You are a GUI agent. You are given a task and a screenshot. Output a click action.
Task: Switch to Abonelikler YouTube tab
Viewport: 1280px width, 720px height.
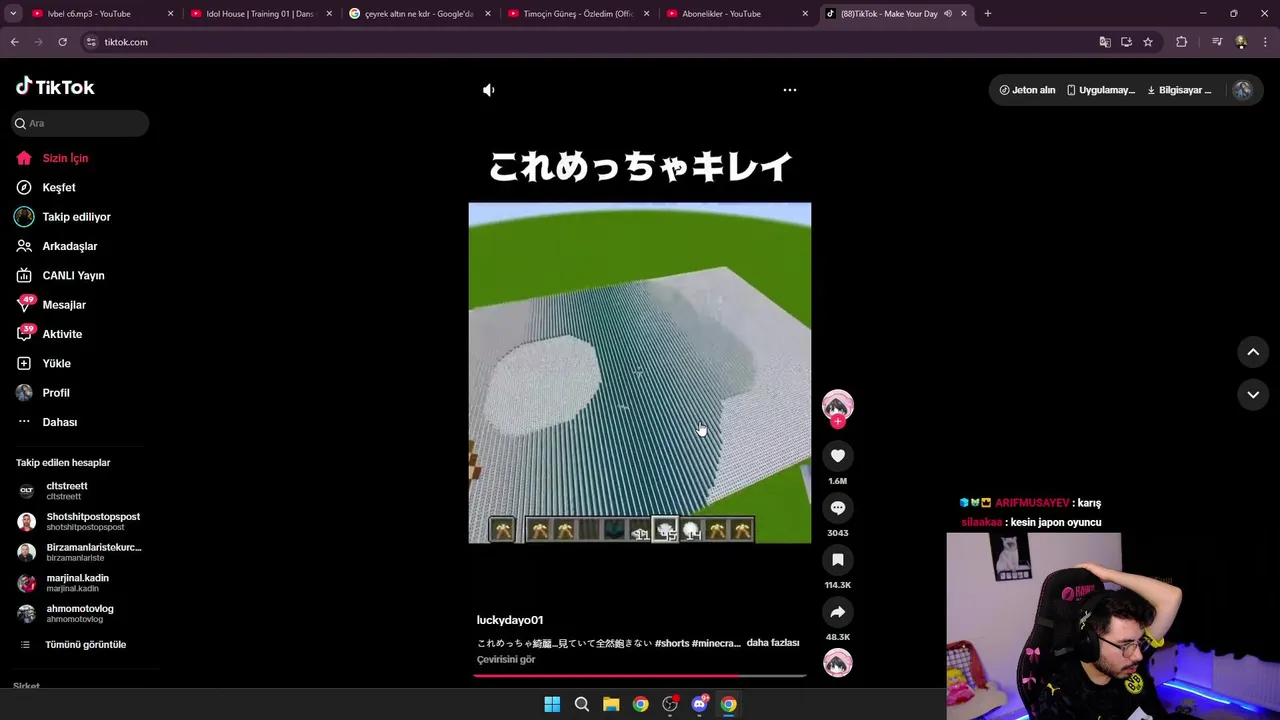(737, 14)
